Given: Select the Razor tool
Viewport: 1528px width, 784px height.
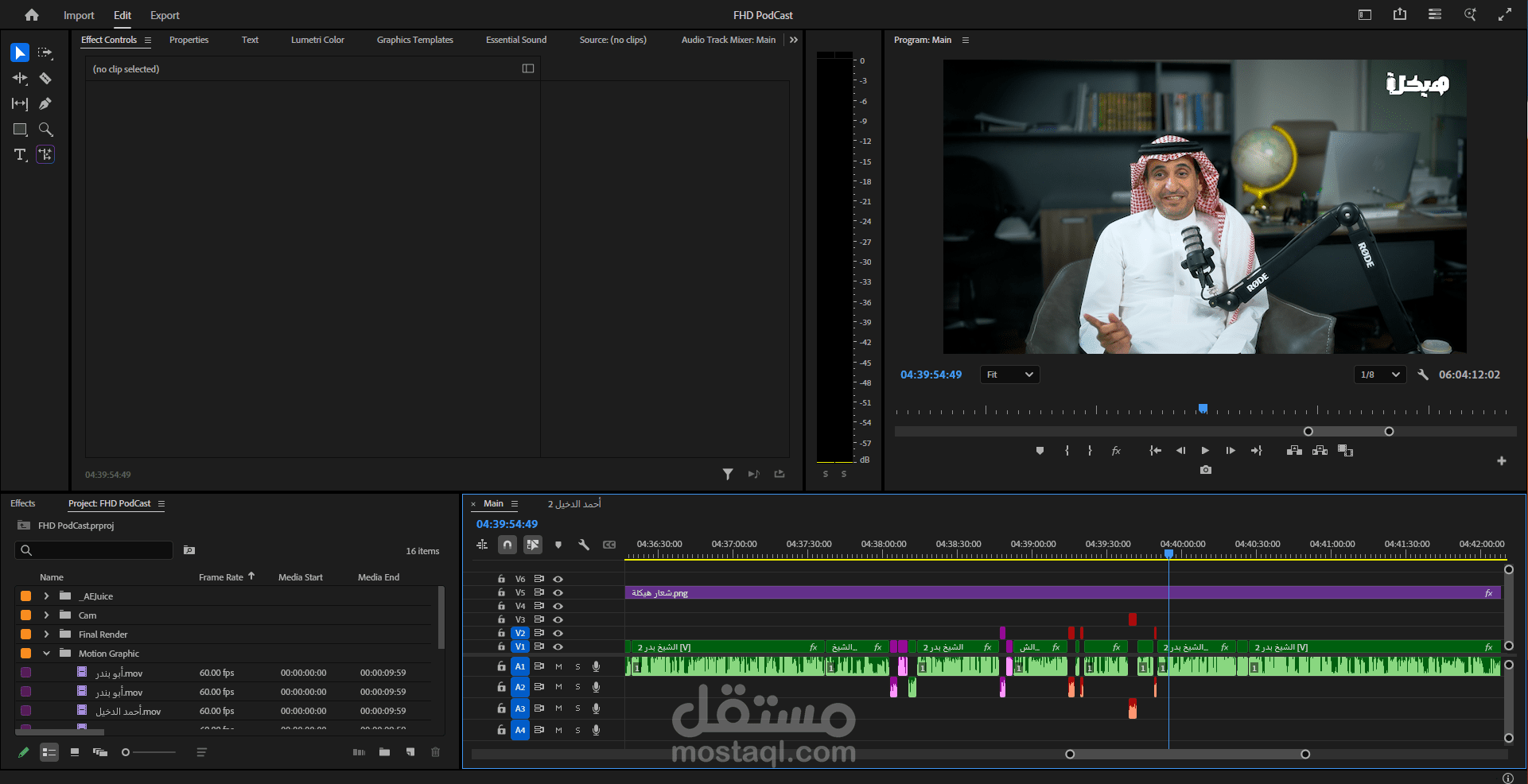Looking at the screenshot, I should pyautogui.click(x=45, y=78).
